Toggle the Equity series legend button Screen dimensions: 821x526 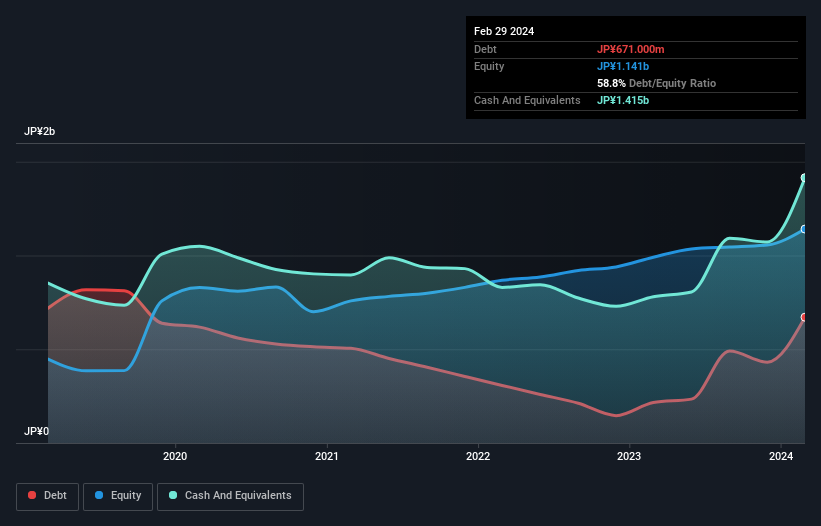(x=118, y=496)
